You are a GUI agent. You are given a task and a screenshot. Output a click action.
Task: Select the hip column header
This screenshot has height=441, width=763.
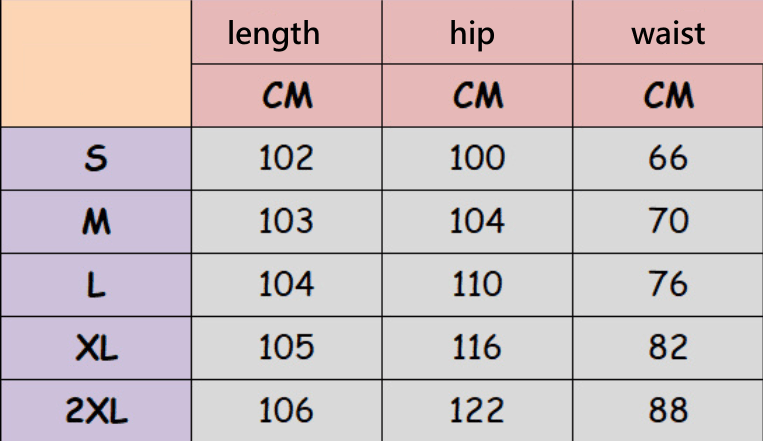pos(472,33)
